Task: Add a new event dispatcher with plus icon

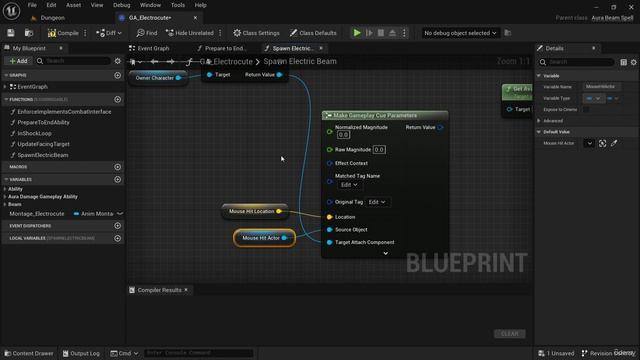Action: (118, 226)
